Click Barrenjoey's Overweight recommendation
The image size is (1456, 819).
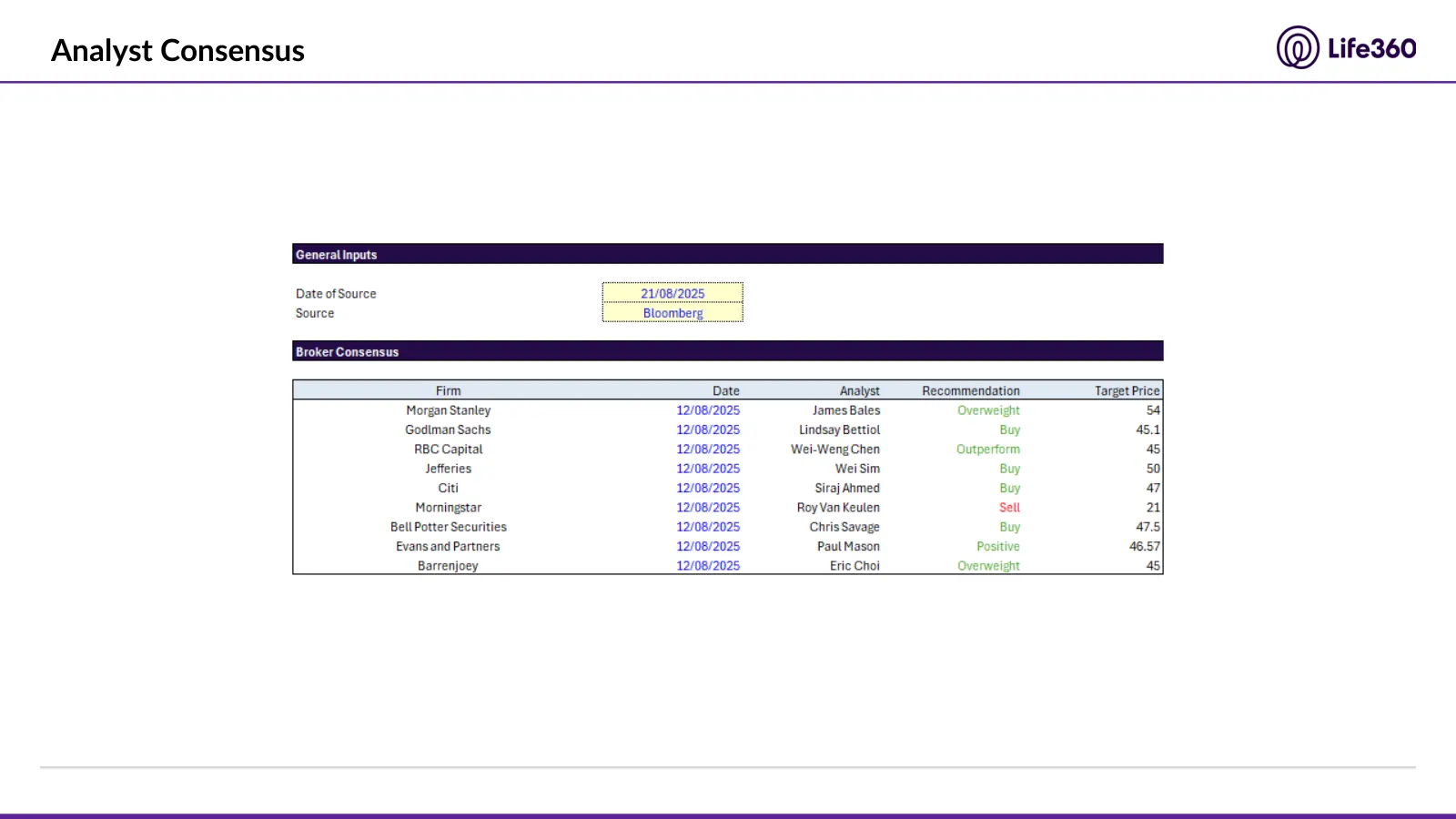pos(988,566)
